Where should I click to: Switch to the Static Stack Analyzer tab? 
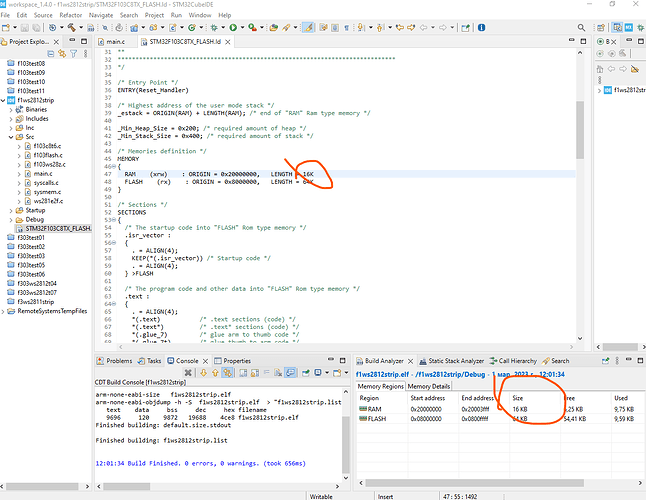point(452,361)
